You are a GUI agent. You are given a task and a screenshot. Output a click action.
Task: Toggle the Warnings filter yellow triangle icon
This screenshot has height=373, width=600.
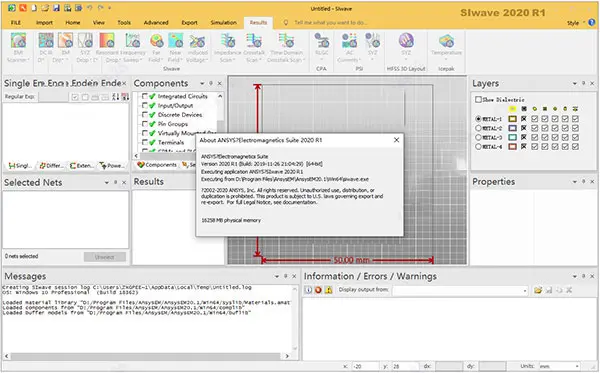(x=328, y=290)
